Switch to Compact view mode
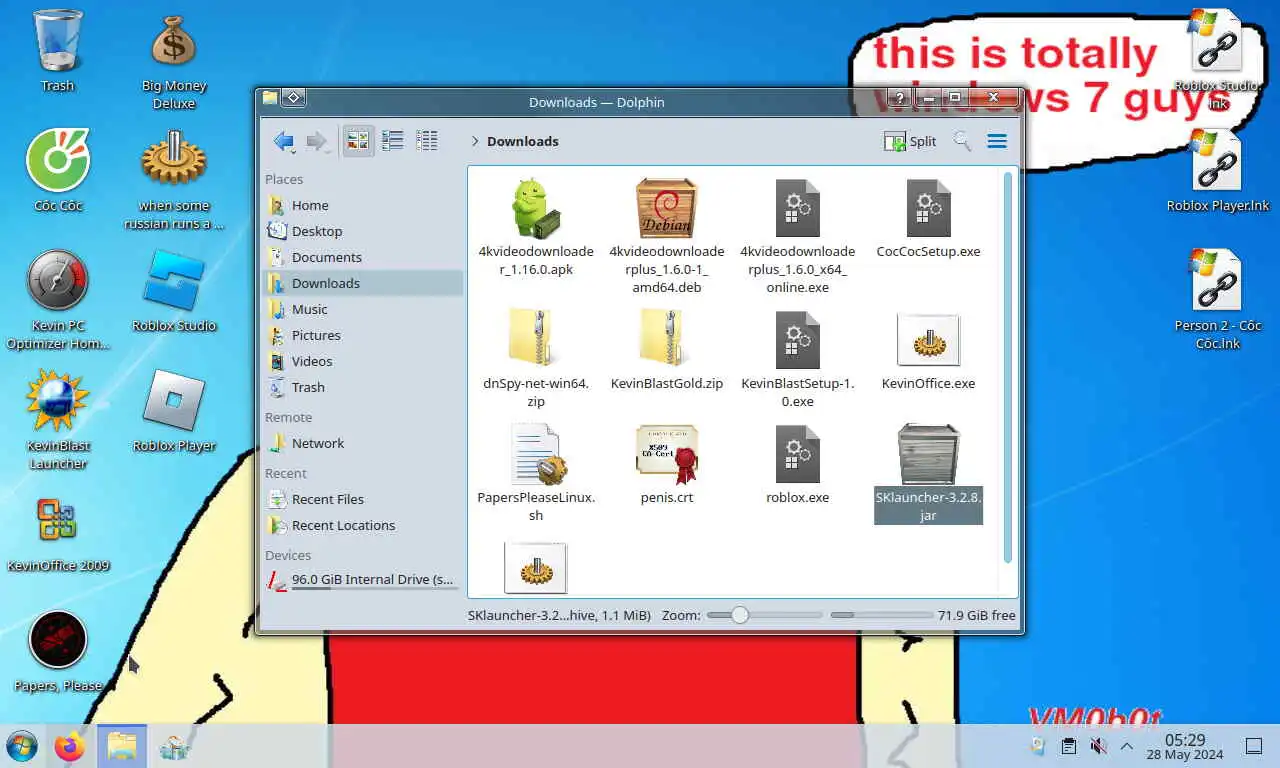Screen dimensions: 1280x768 pos(393,141)
